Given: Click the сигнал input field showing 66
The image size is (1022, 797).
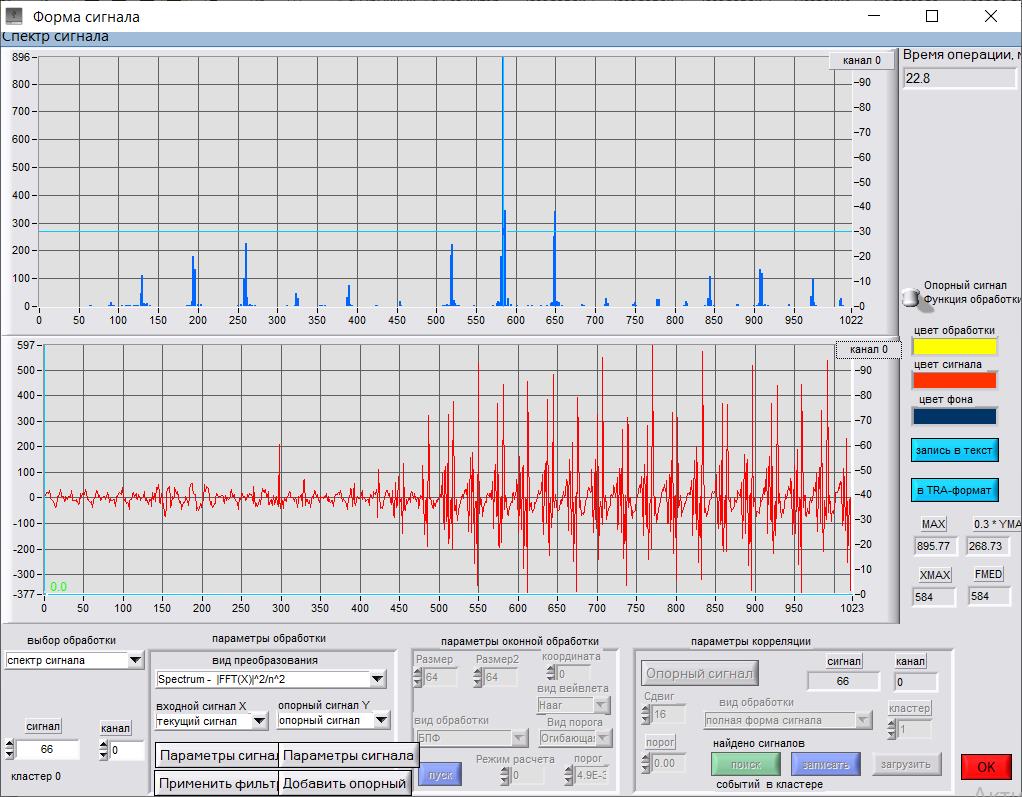Looking at the screenshot, I should pyautogui.click(x=48, y=750).
